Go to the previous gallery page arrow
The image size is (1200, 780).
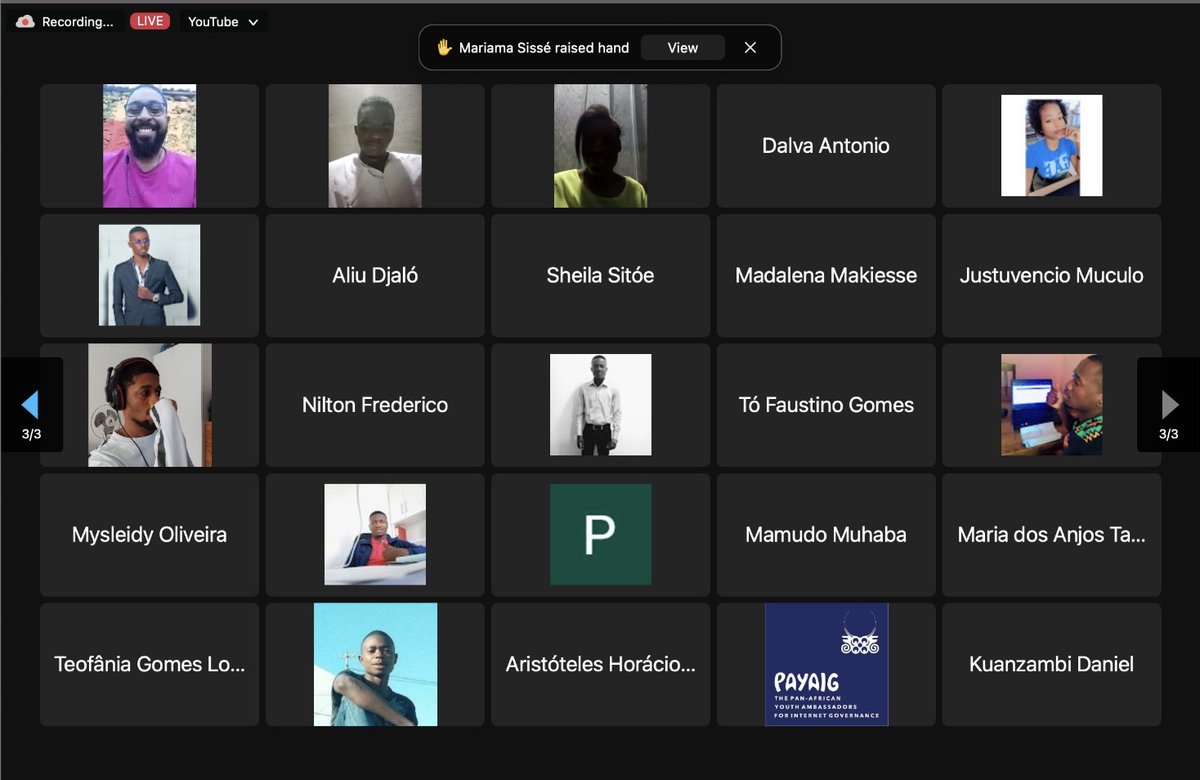pyautogui.click(x=31, y=404)
